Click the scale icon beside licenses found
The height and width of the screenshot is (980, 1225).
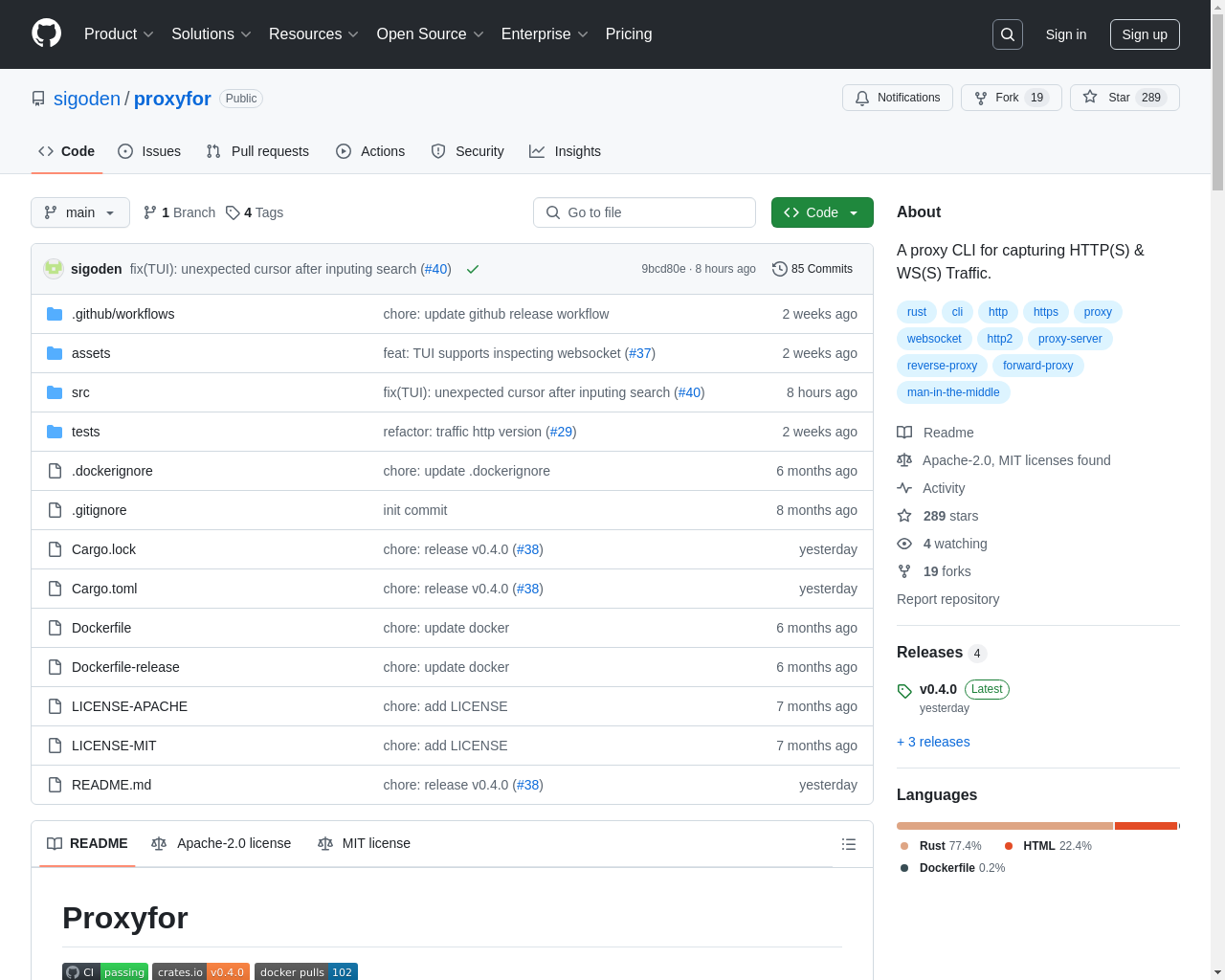(904, 460)
